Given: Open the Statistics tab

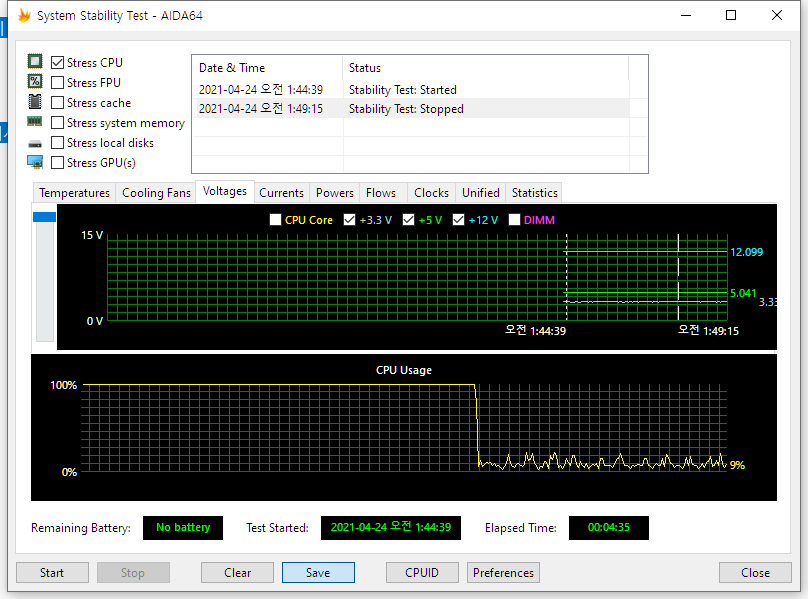Looking at the screenshot, I should point(534,193).
